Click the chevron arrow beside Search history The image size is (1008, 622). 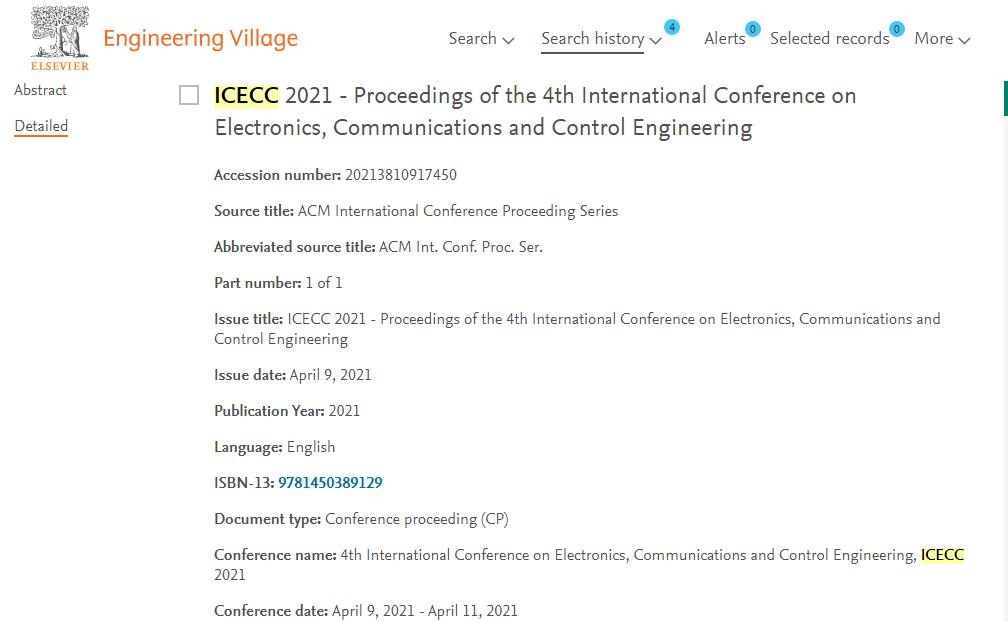point(656,40)
